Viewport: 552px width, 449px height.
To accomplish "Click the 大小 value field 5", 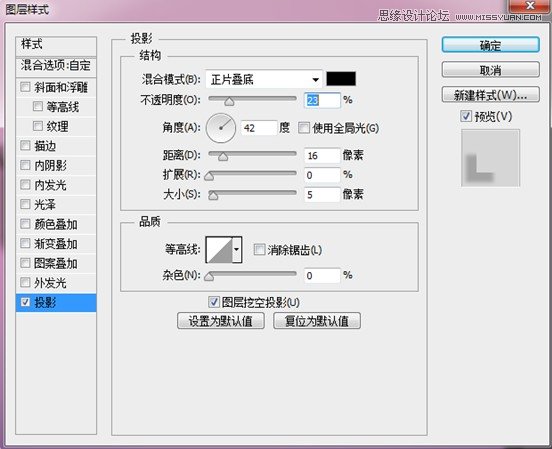I will tap(322, 194).
